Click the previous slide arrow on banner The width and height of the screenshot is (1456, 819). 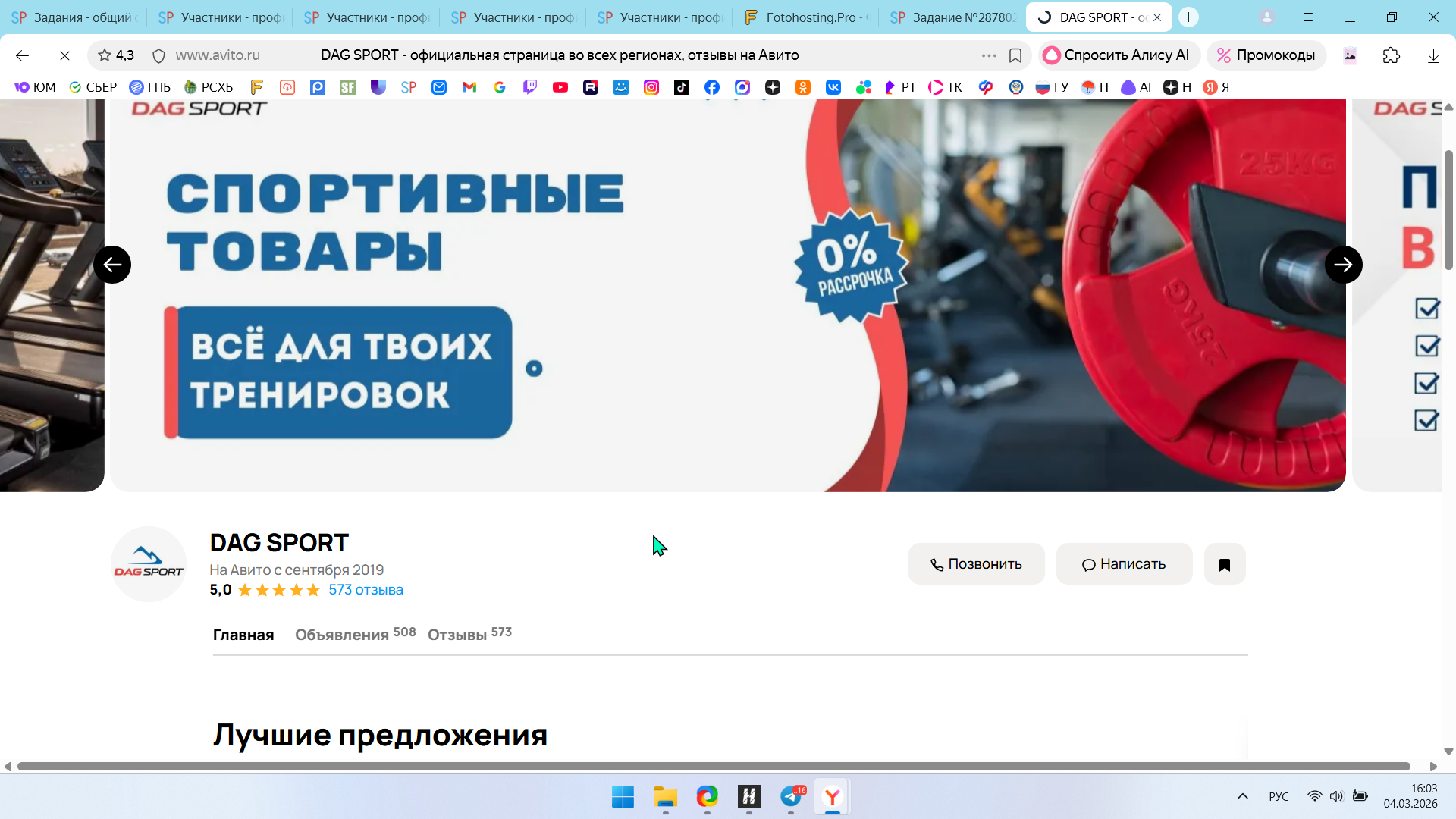click(112, 265)
